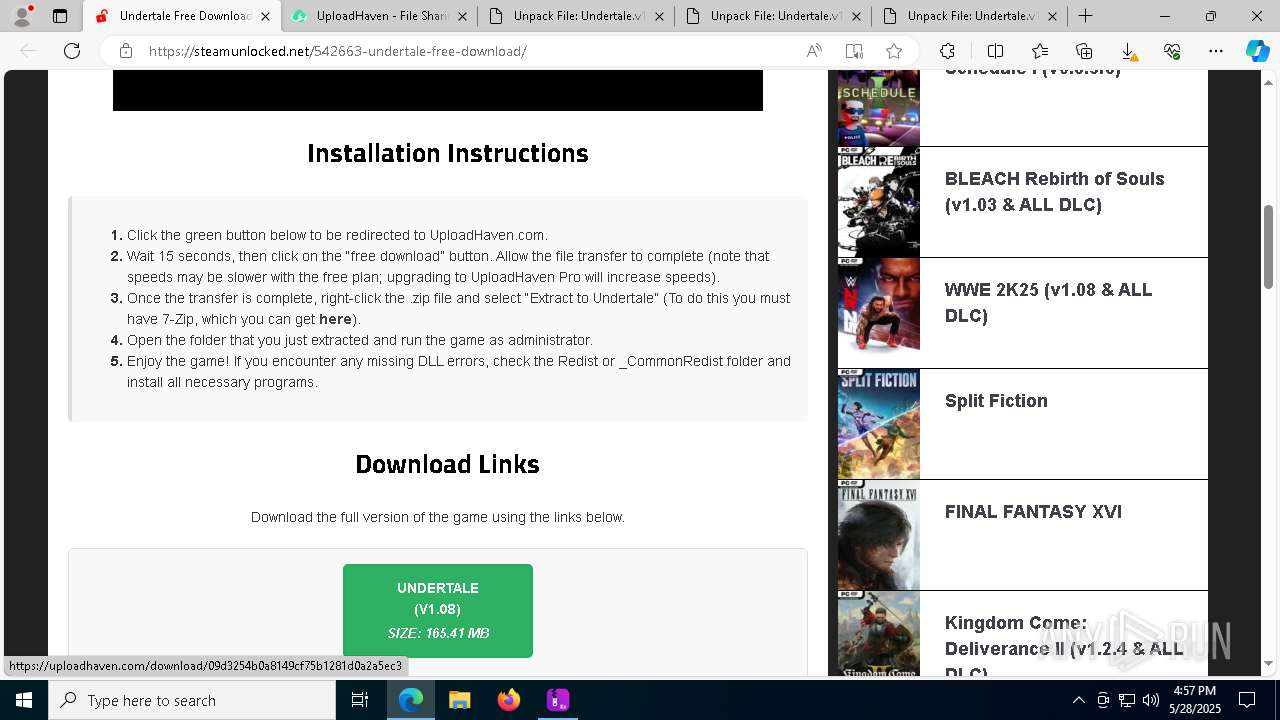The width and height of the screenshot is (1280, 720).
Task: Click the Split Fiction cover thumbnail
Action: pyautogui.click(x=879, y=424)
